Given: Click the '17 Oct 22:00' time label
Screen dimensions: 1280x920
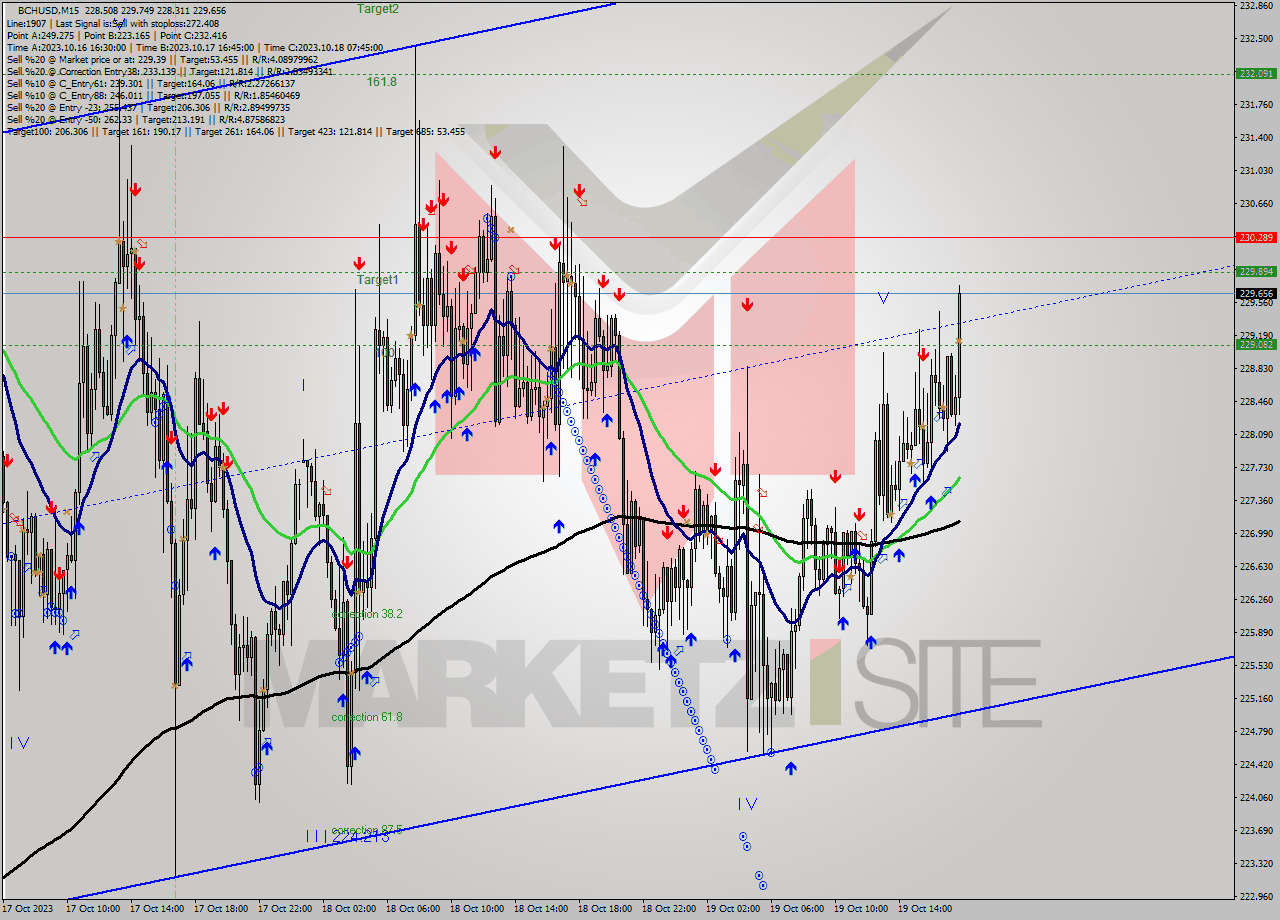Looking at the screenshot, I should (x=285, y=909).
